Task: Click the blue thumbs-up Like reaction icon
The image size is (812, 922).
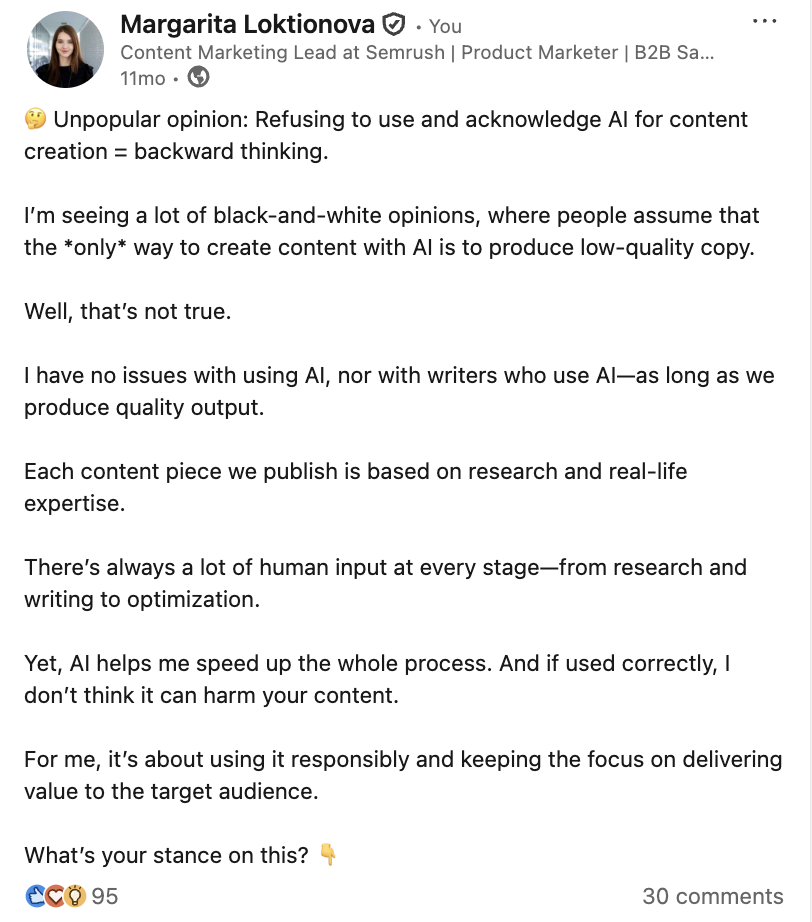Action: [36, 896]
